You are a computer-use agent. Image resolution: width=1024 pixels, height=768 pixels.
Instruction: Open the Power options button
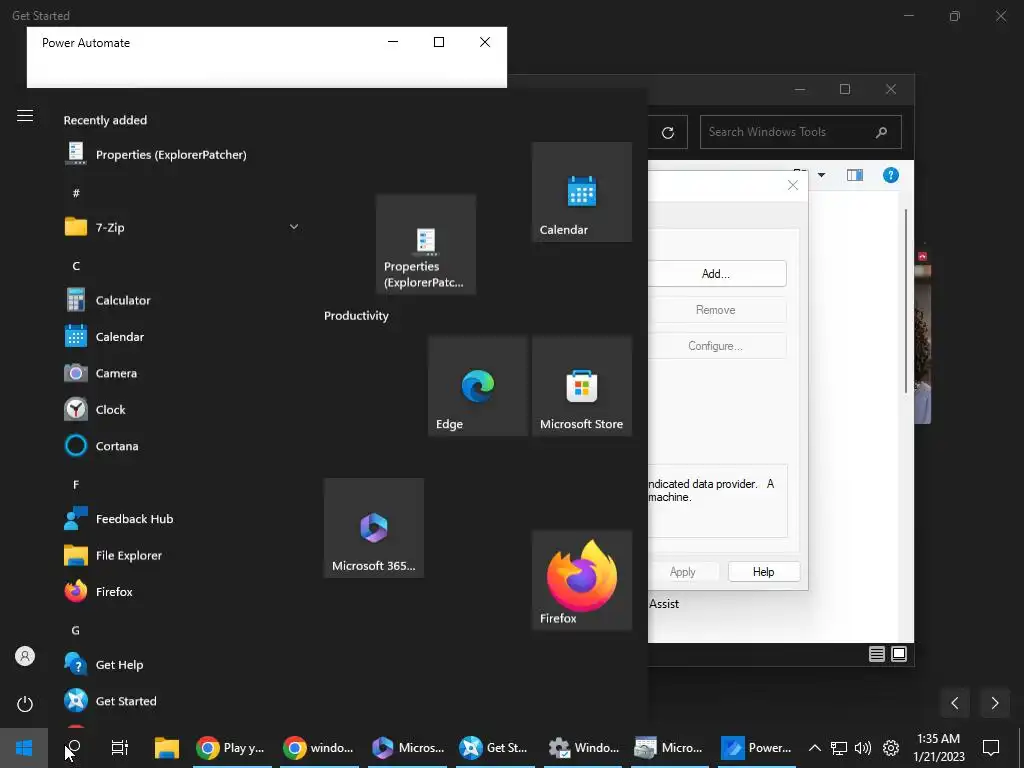coord(25,704)
